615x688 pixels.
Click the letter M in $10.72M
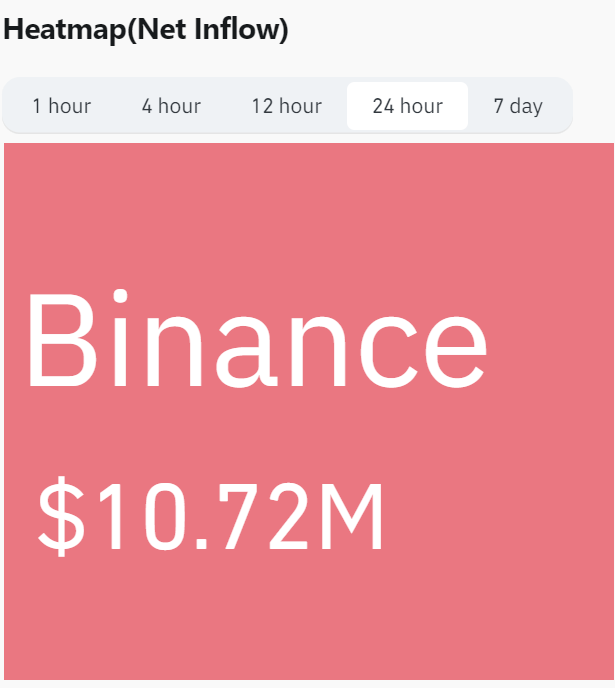(x=351, y=517)
